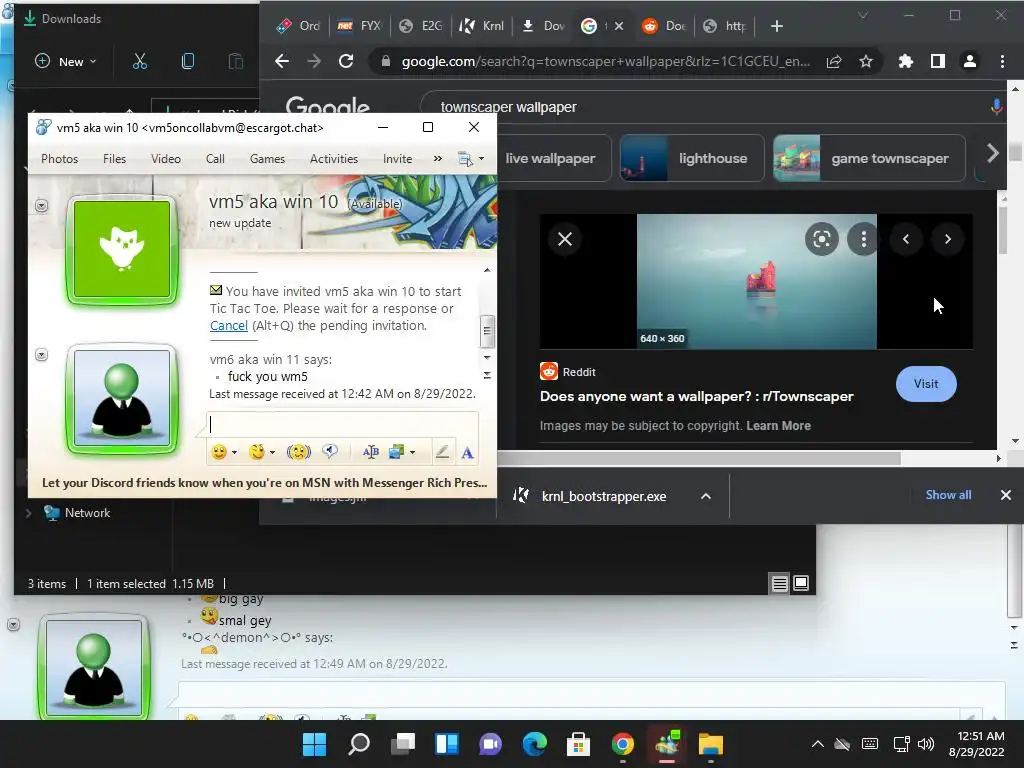Open Photos in Messenger toolbar
This screenshot has width=1024, height=768.
59,159
